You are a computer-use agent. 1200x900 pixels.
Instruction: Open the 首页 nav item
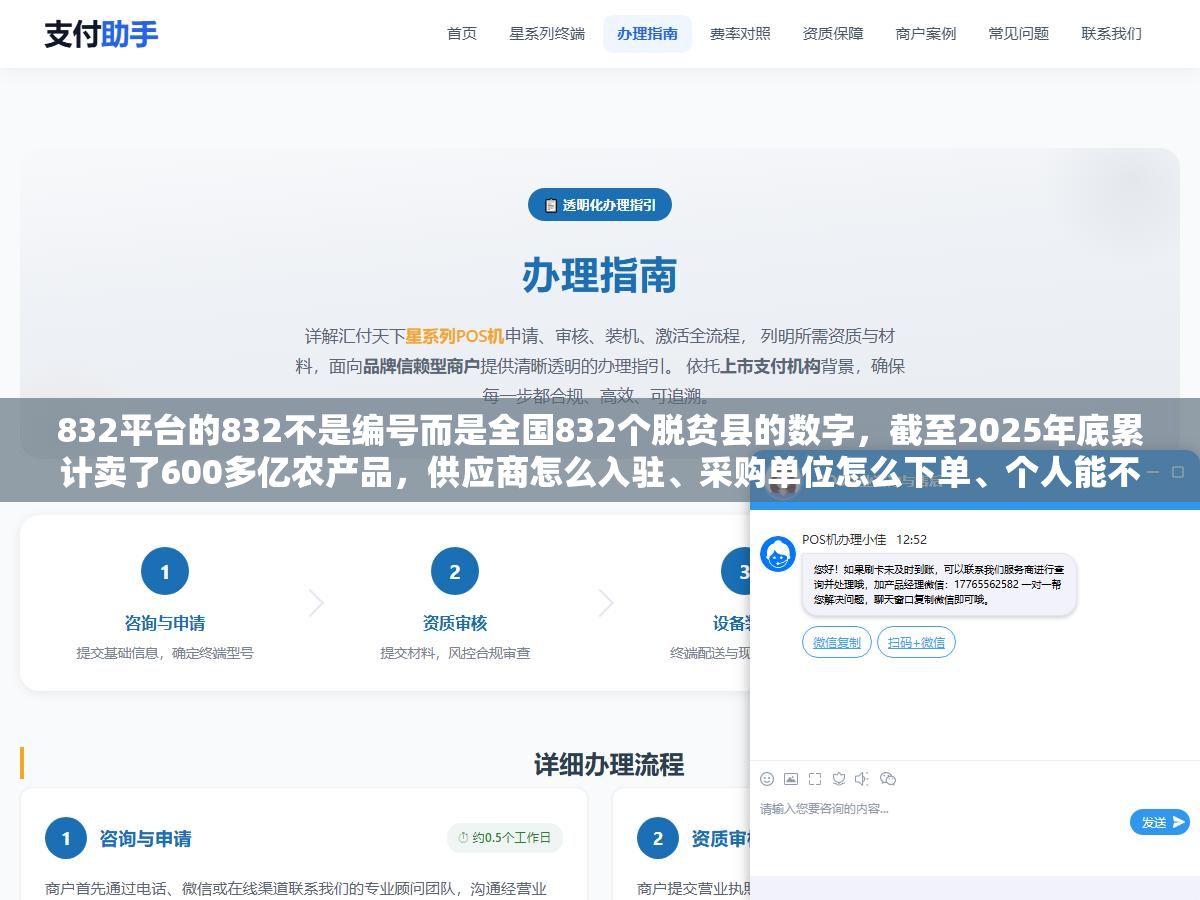[x=462, y=34]
